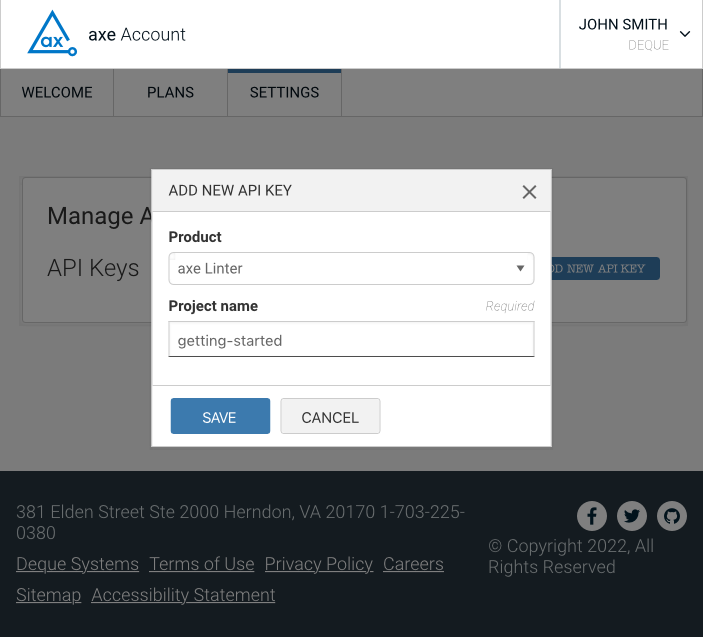Switch to the Welcome tab
This screenshot has width=703, height=637.
[57, 92]
